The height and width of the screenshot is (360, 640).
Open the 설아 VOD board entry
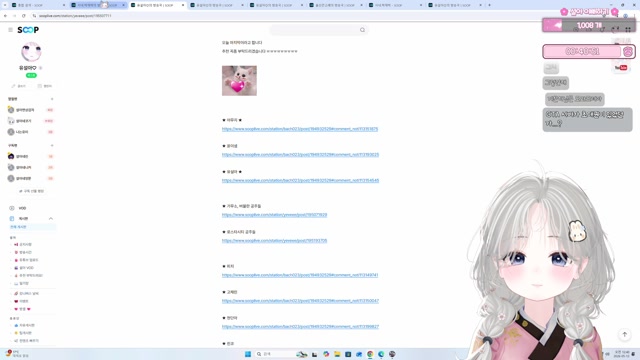(x=24, y=268)
